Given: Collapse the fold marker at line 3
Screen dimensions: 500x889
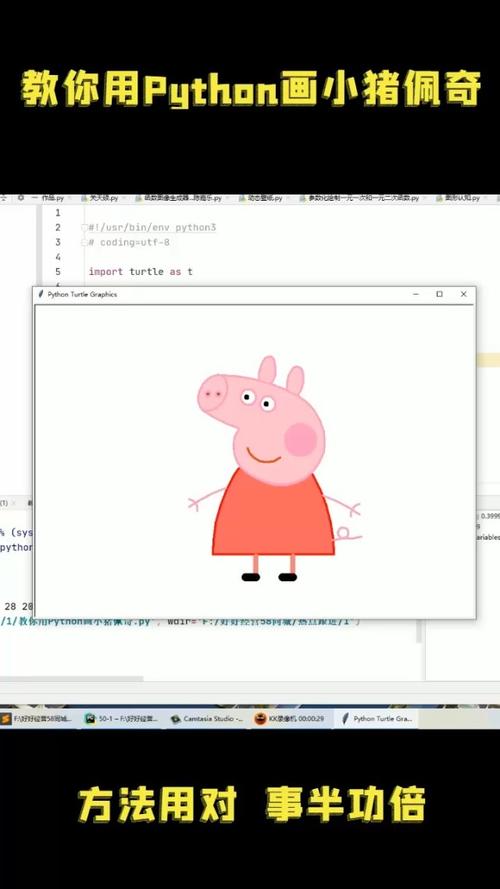Looking at the screenshot, I should coord(84,242).
